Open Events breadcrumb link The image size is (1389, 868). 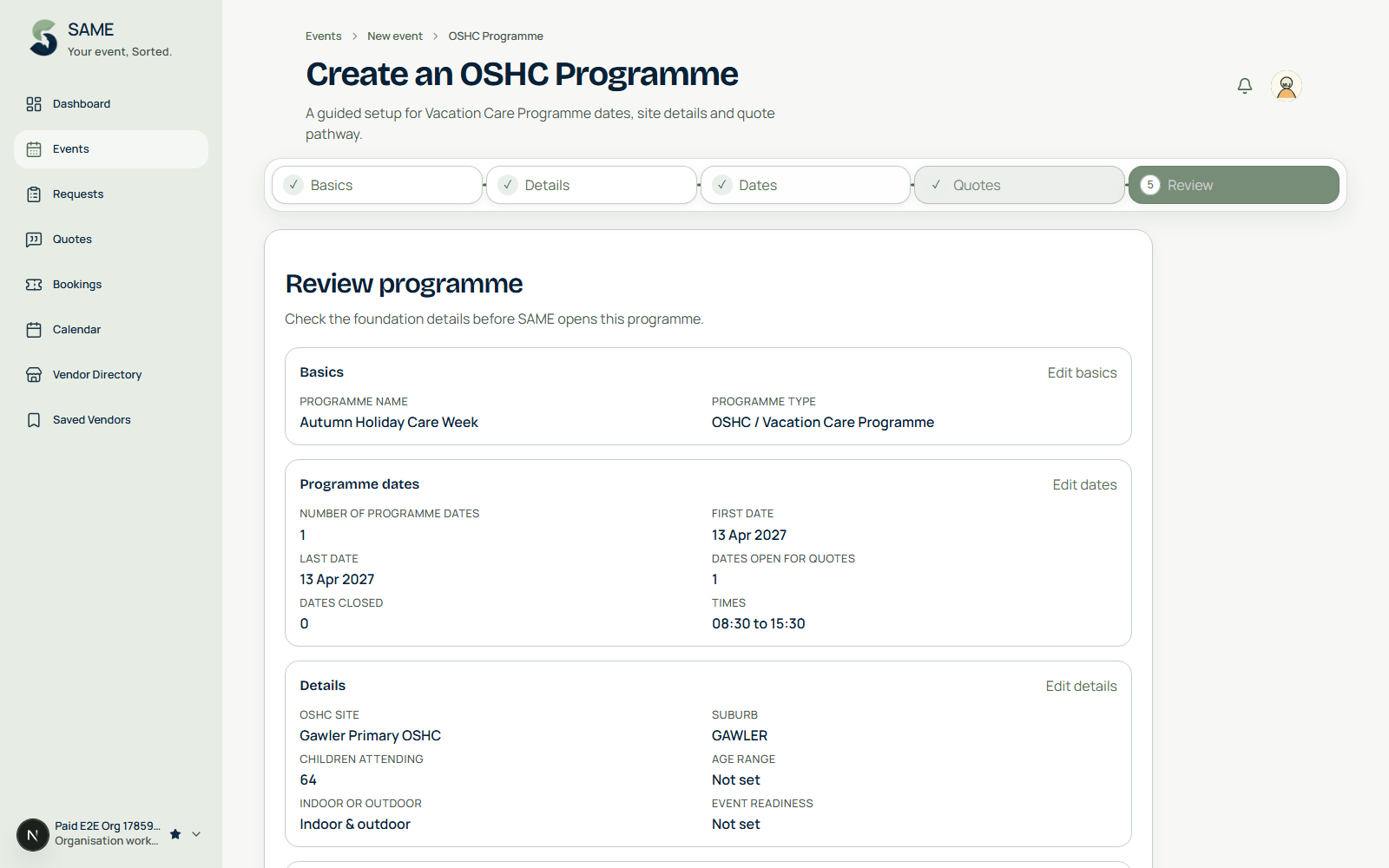(323, 36)
